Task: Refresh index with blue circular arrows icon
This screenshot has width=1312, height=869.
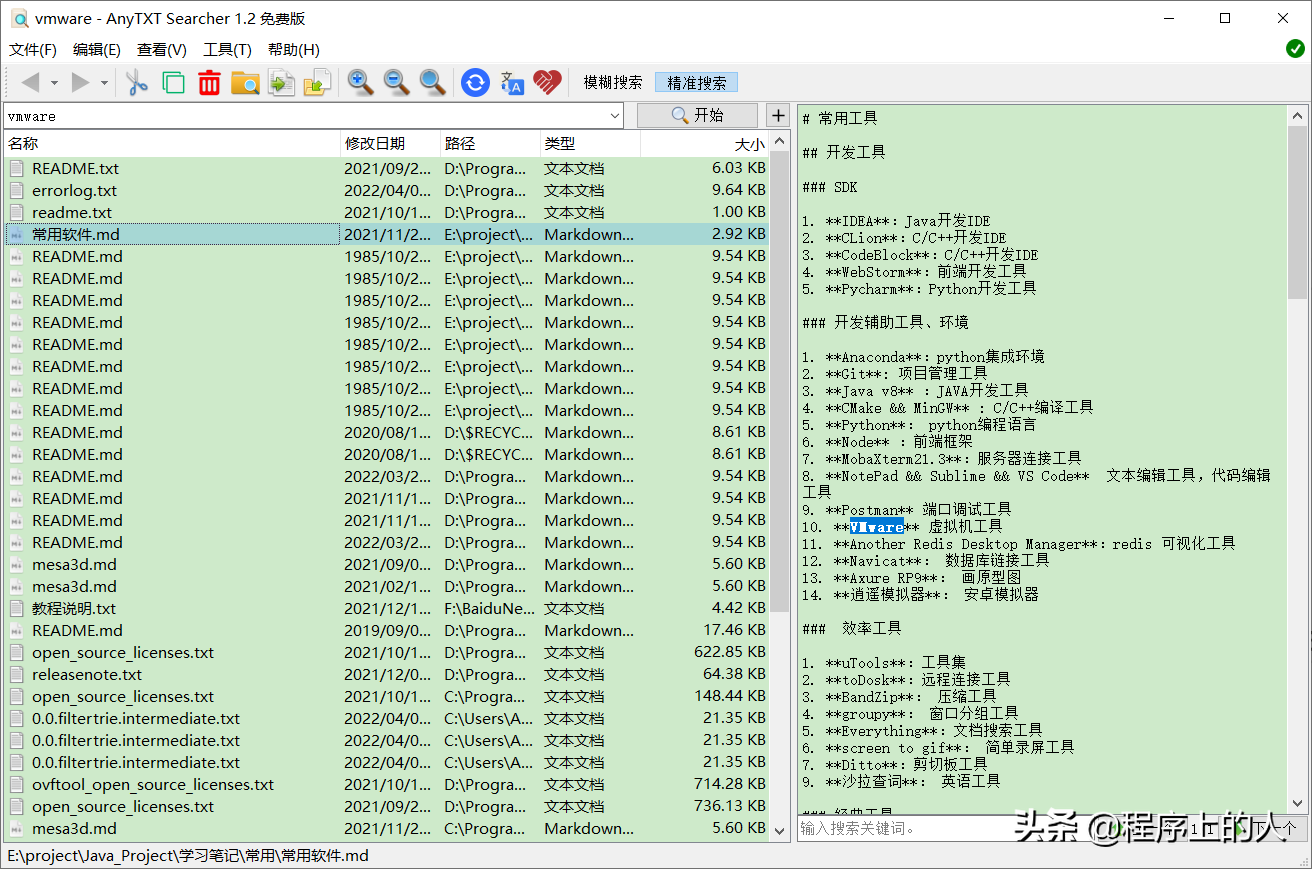Action: [475, 83]
